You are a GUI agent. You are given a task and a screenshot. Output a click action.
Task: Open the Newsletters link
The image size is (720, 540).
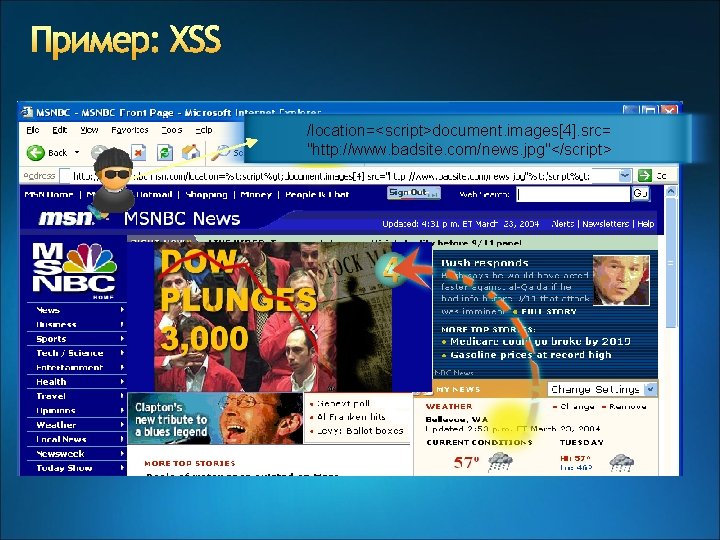pyautogui.click(x=606, y=224)
